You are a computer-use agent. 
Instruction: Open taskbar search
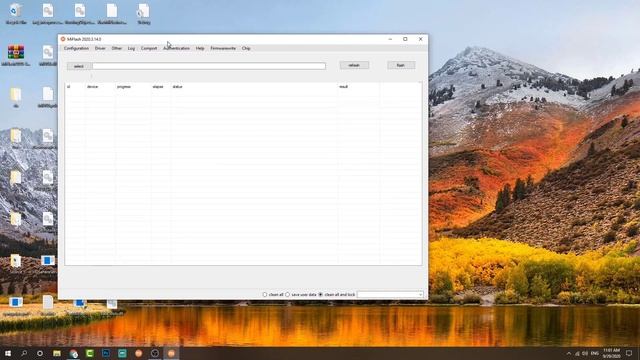click(24, 353)
